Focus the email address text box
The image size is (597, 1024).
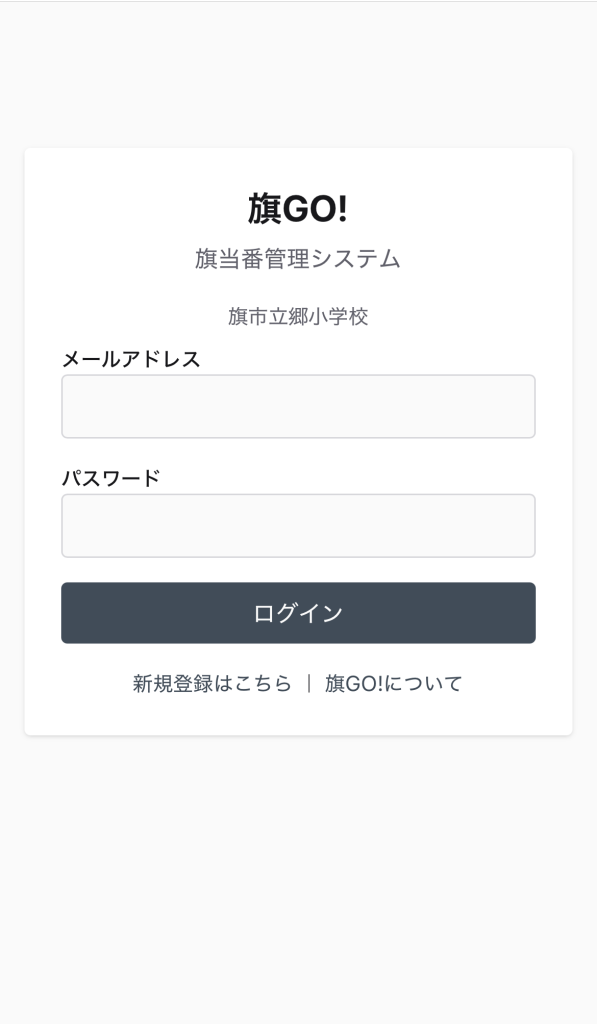[298, 406]
